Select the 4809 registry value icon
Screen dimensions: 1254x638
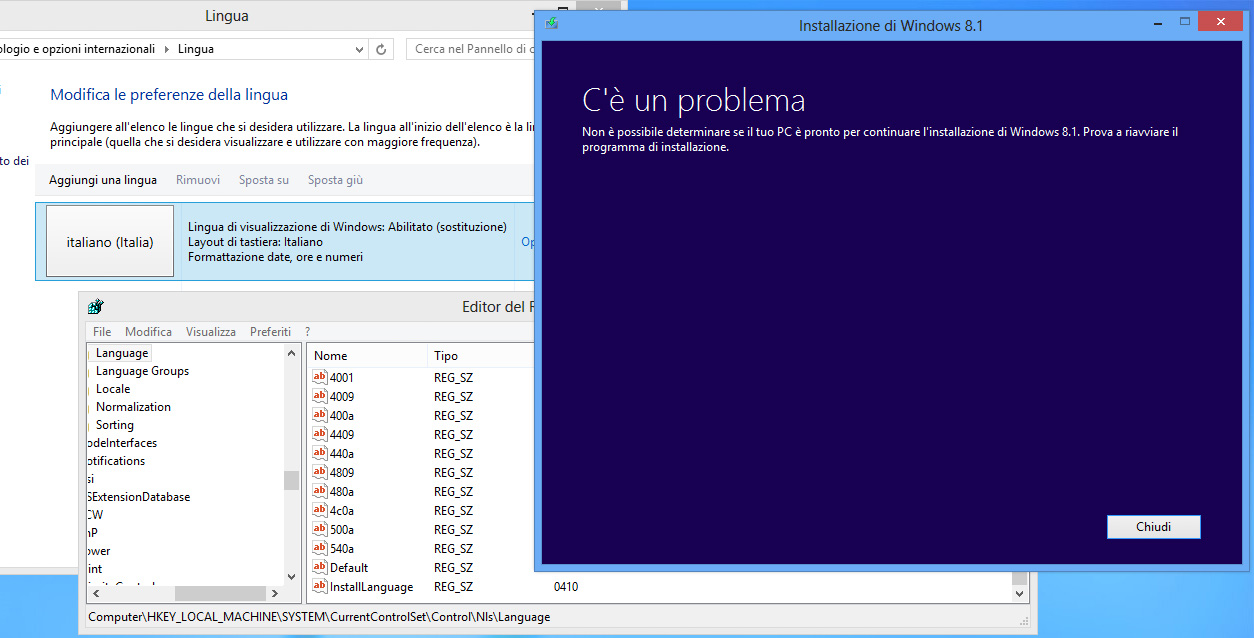[320, 472]
